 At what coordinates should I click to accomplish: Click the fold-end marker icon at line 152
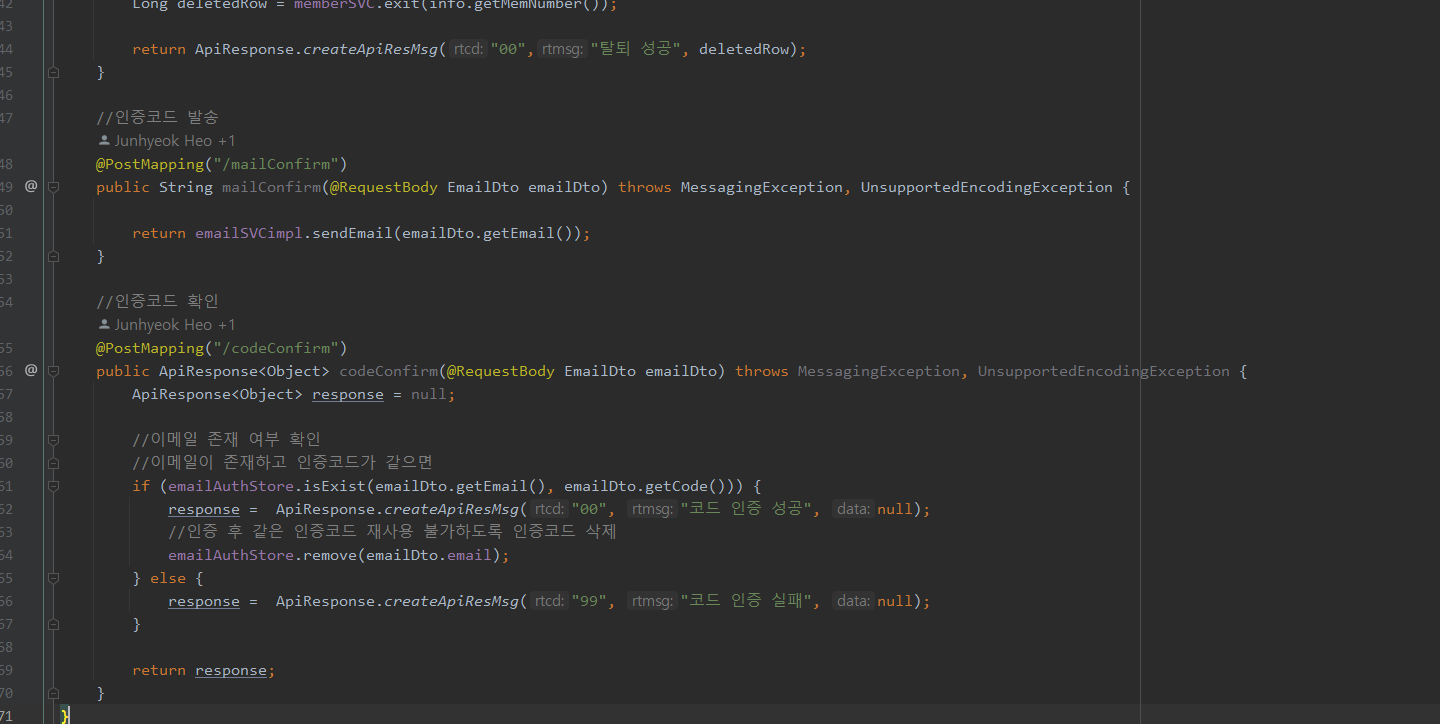(x=53, y=256)
